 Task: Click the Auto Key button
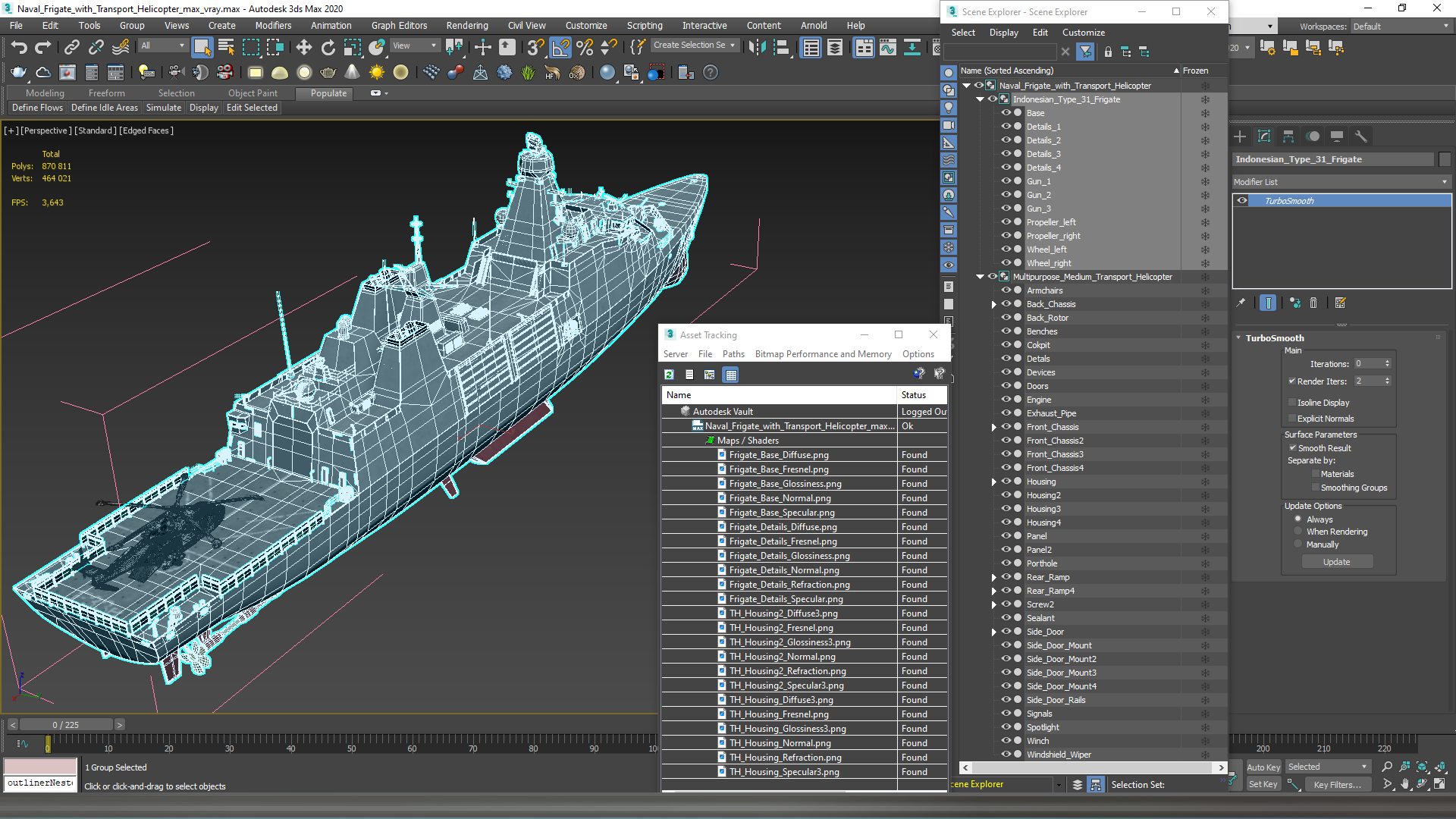pyautogui.click(x=1263, y=767)
